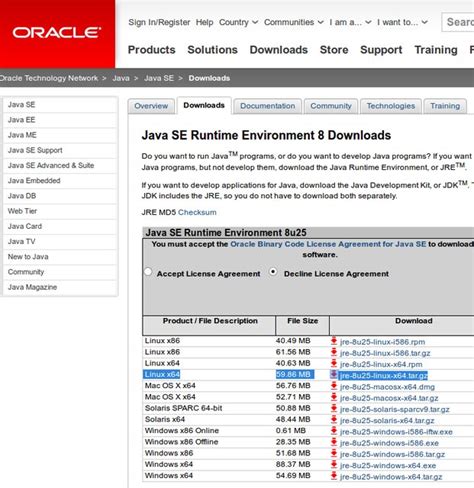Image resolution: width=474 pixels, height=488 pixels.
Task: Select the Downloads tab
Action: 204,105
